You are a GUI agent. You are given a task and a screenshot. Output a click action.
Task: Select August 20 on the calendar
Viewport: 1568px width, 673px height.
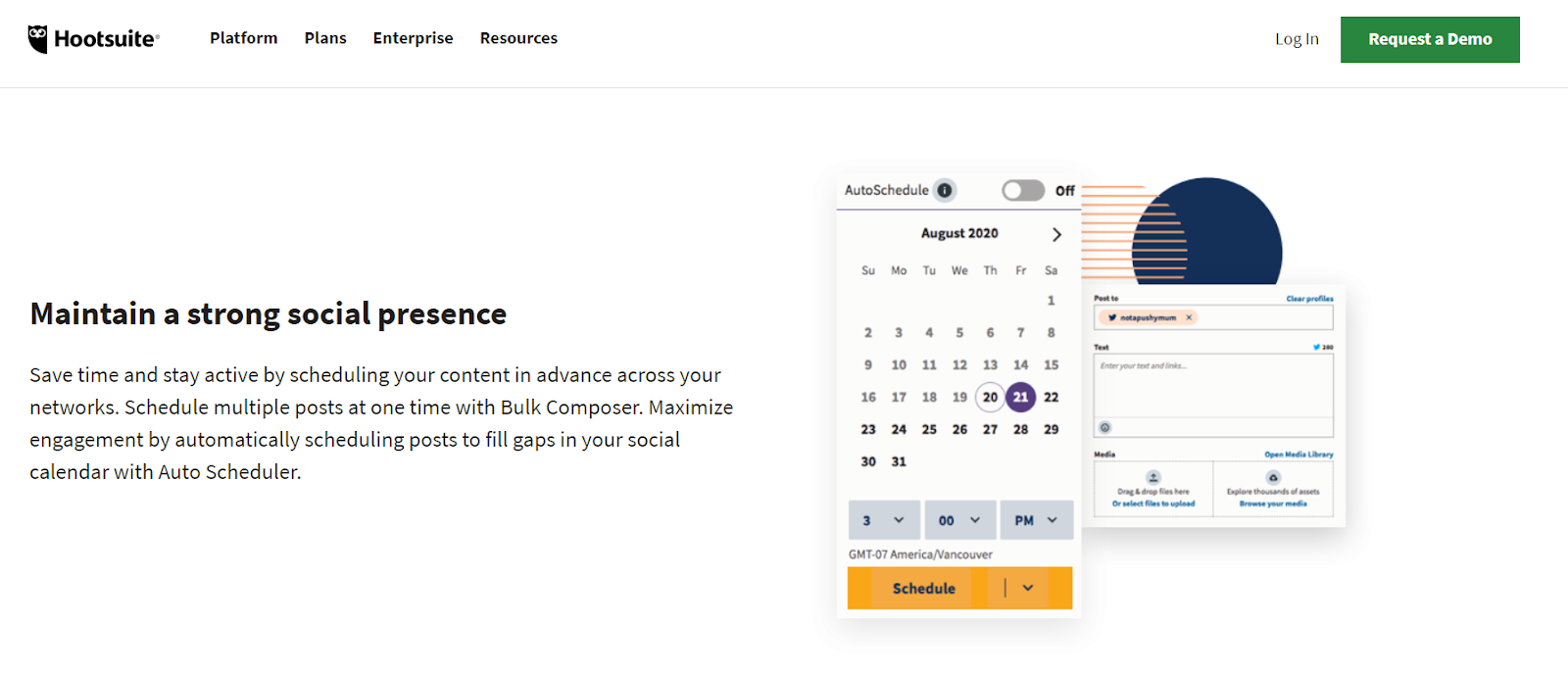point(990,397)
